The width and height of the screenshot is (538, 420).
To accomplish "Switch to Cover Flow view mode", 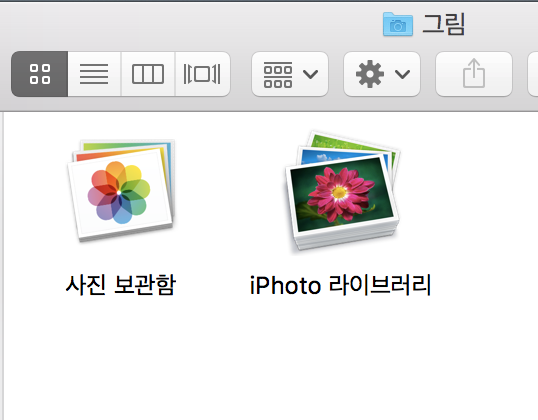I will click(x=202, y=74).
